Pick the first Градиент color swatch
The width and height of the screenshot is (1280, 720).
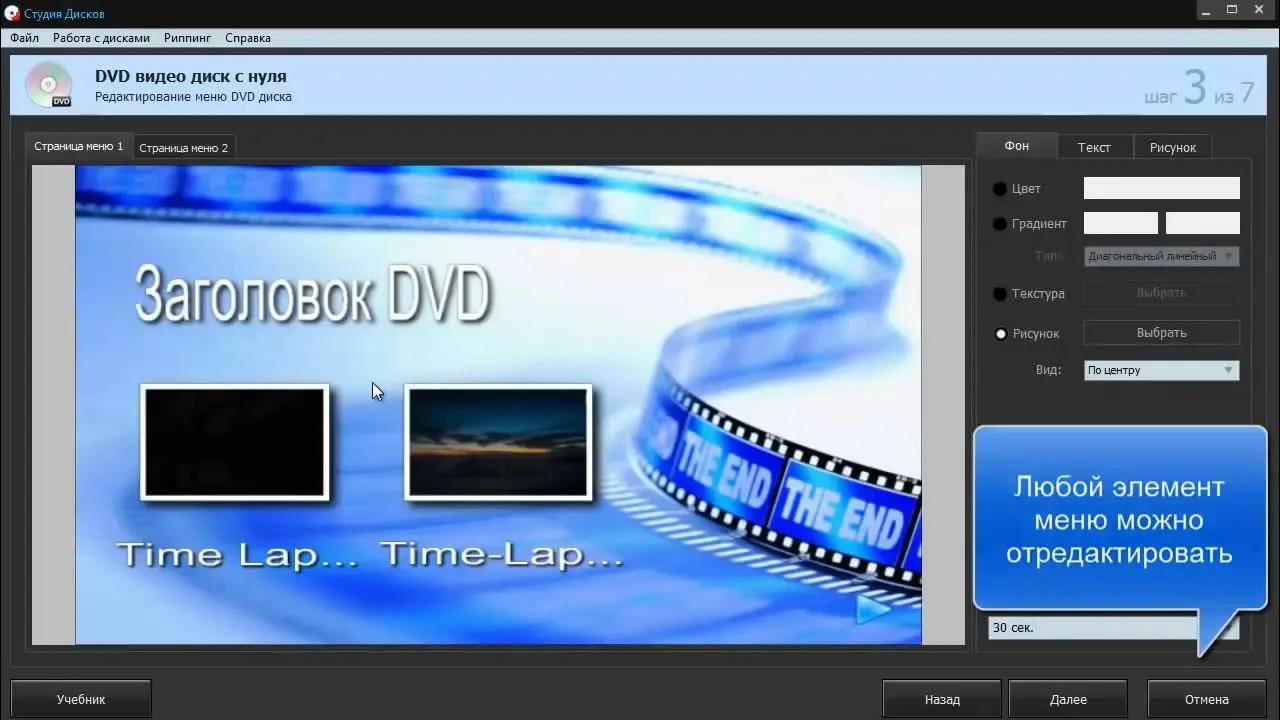[1121, 223]
